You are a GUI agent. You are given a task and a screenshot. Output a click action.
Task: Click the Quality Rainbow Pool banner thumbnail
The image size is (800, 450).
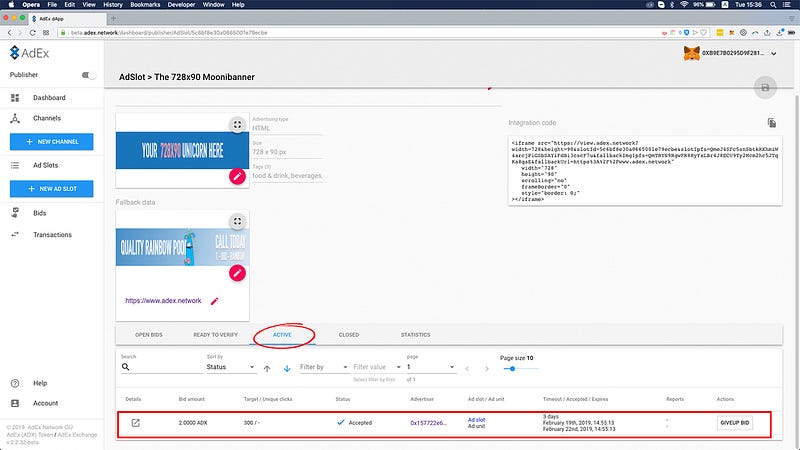click(182, 247)
